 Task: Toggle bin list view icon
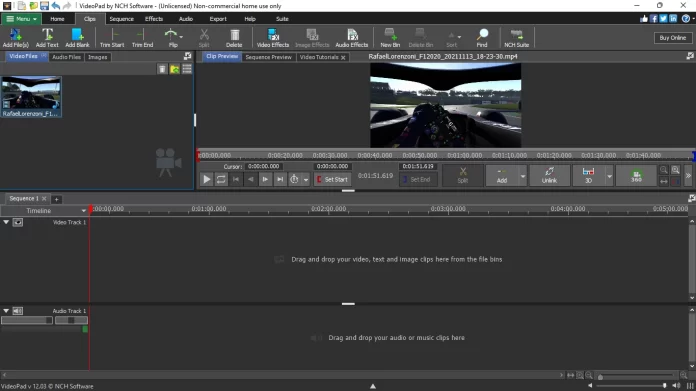(x=187, y=69)
